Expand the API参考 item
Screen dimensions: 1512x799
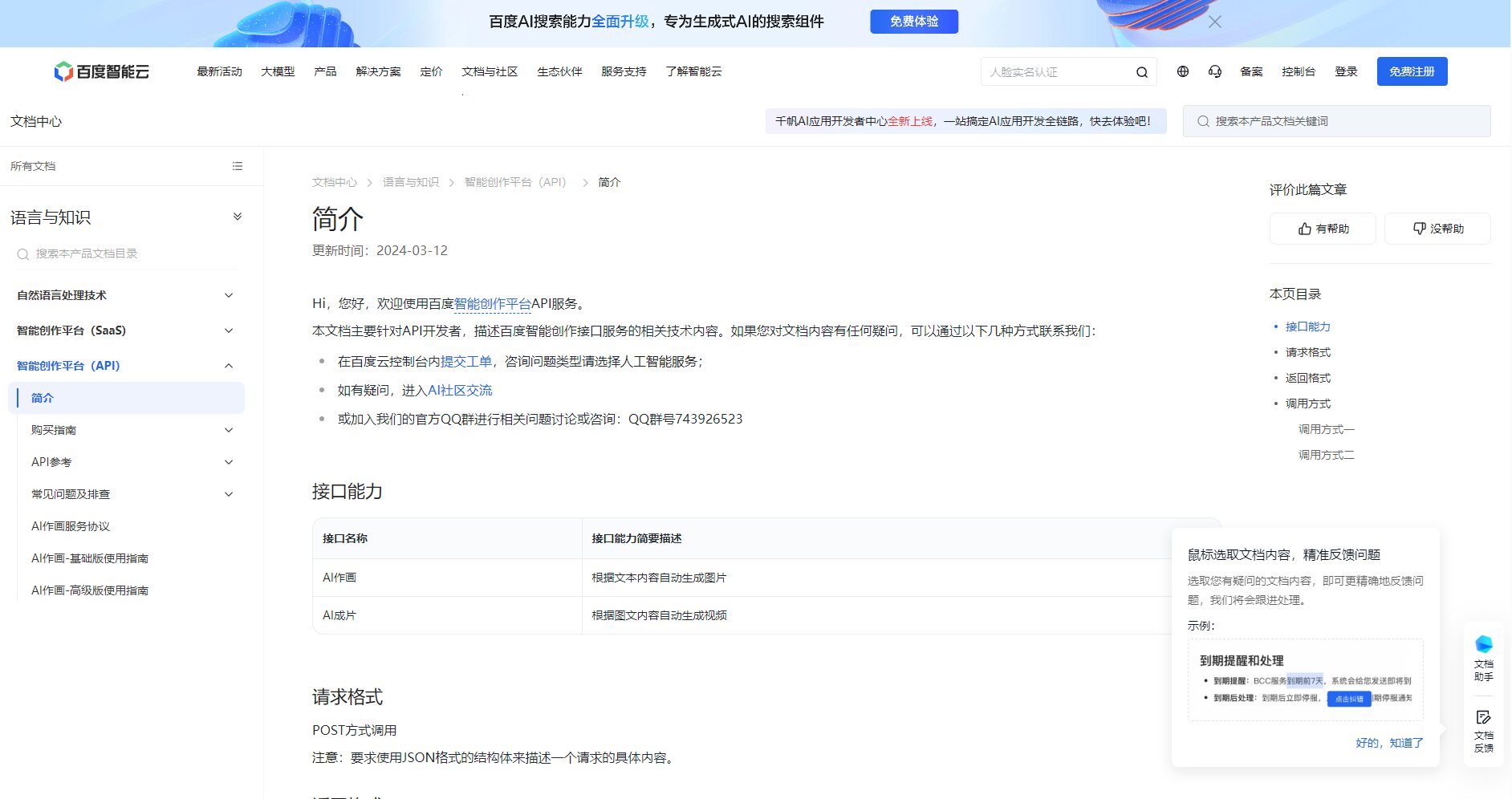click(x=132, y=462)
